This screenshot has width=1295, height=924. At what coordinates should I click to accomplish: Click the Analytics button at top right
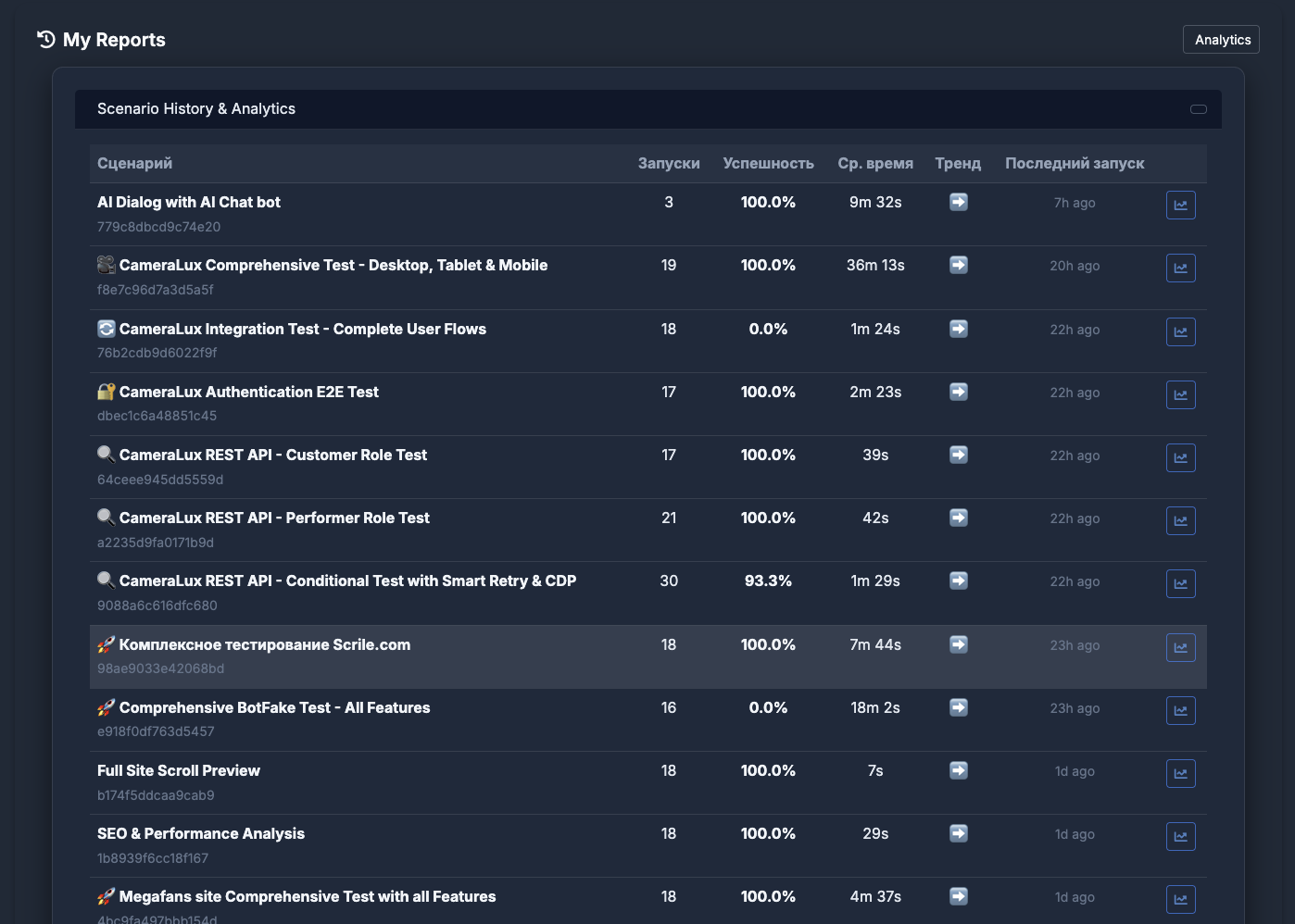click(1220, 39)
